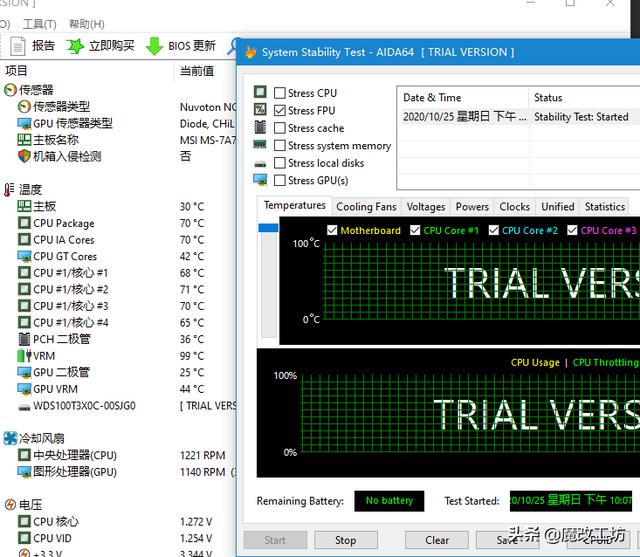Uncheck the Stress FPU checkbox
640x557 pixels.
280,111
